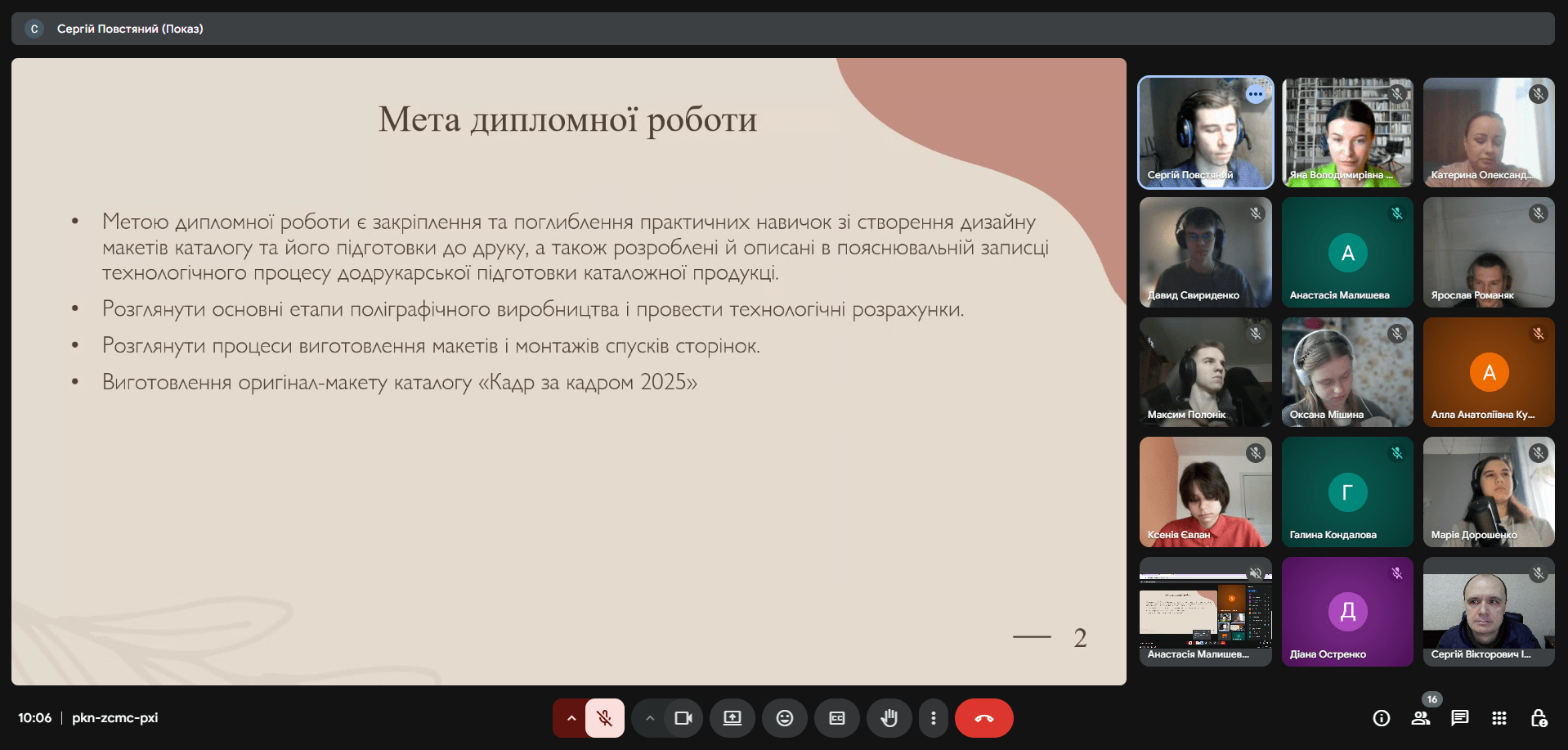Open more options three-dot menu

click(x=933, y=718)
